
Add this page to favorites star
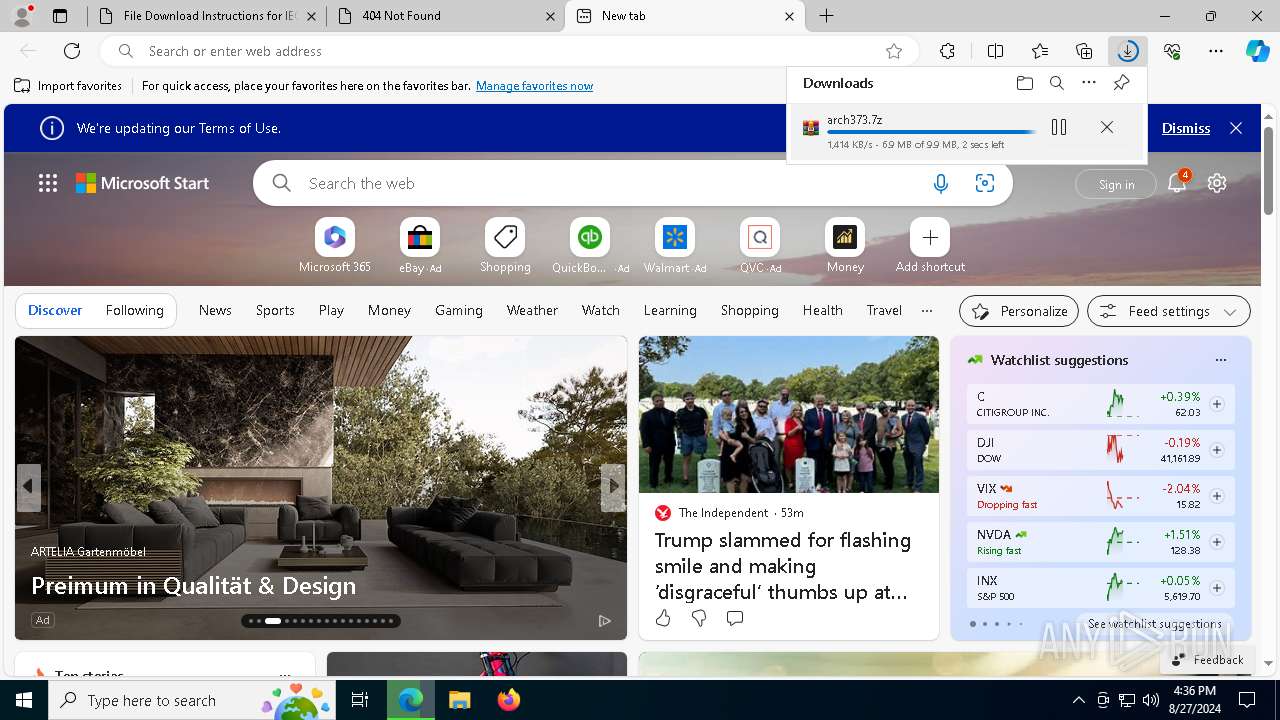(894, 51)
